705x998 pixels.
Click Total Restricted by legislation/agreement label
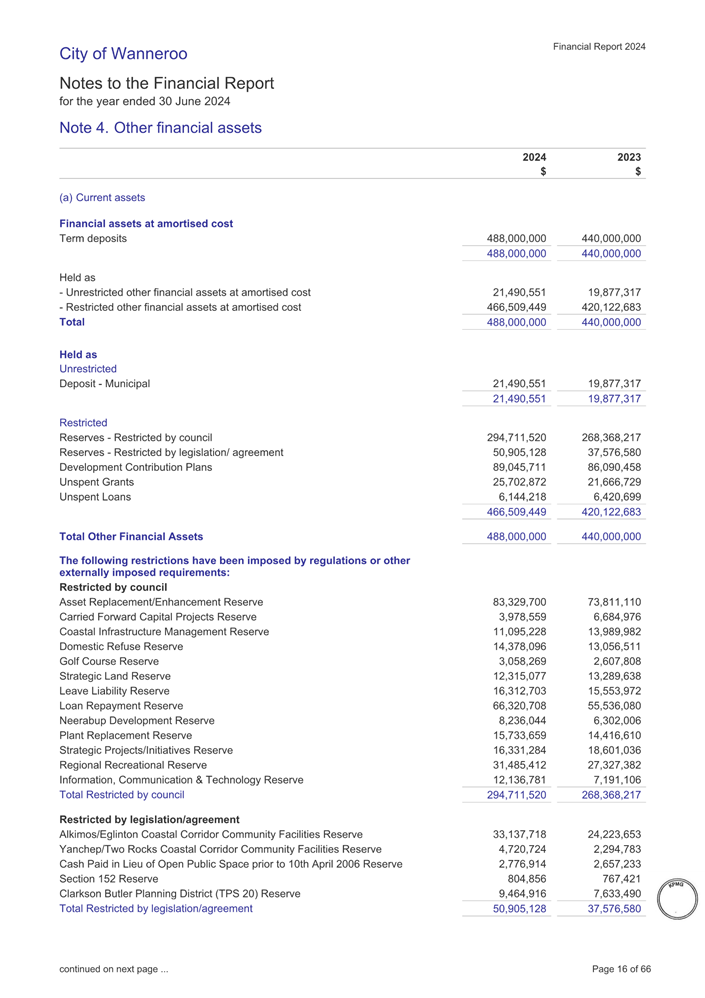[x=156, y=909]
